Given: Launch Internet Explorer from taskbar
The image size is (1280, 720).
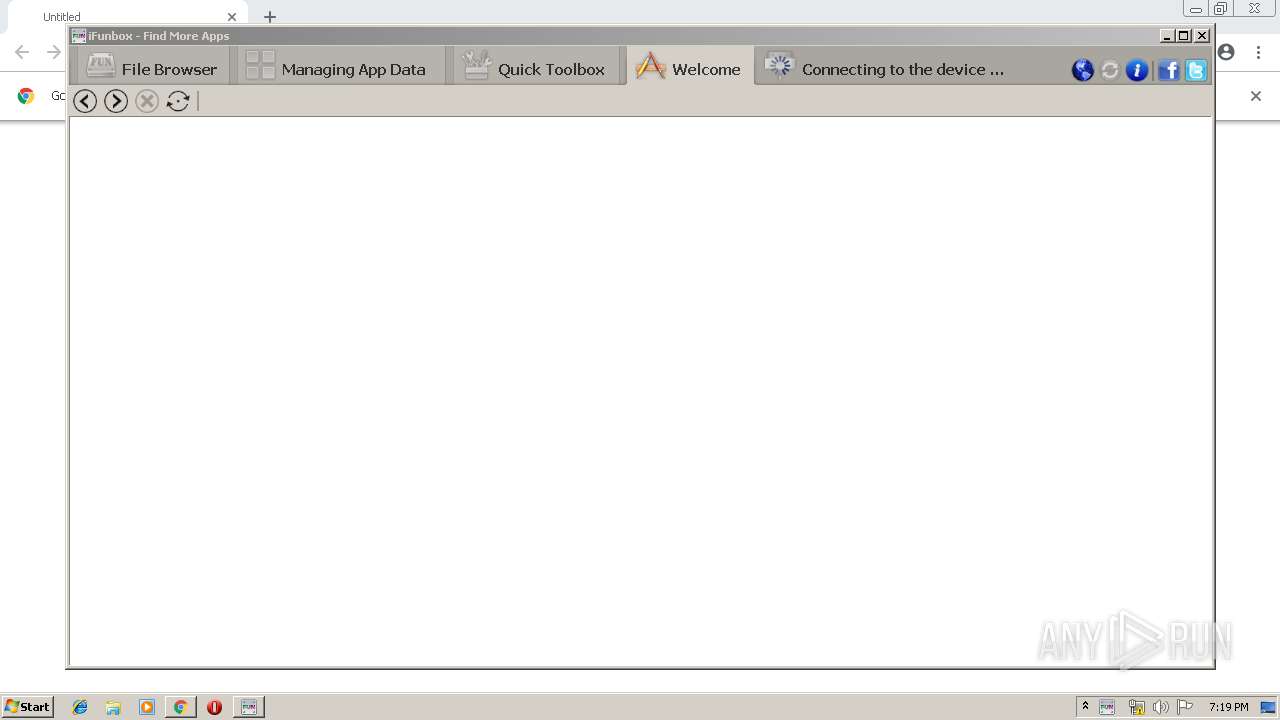Looking at the screenshot, I should tap(80, 707).
